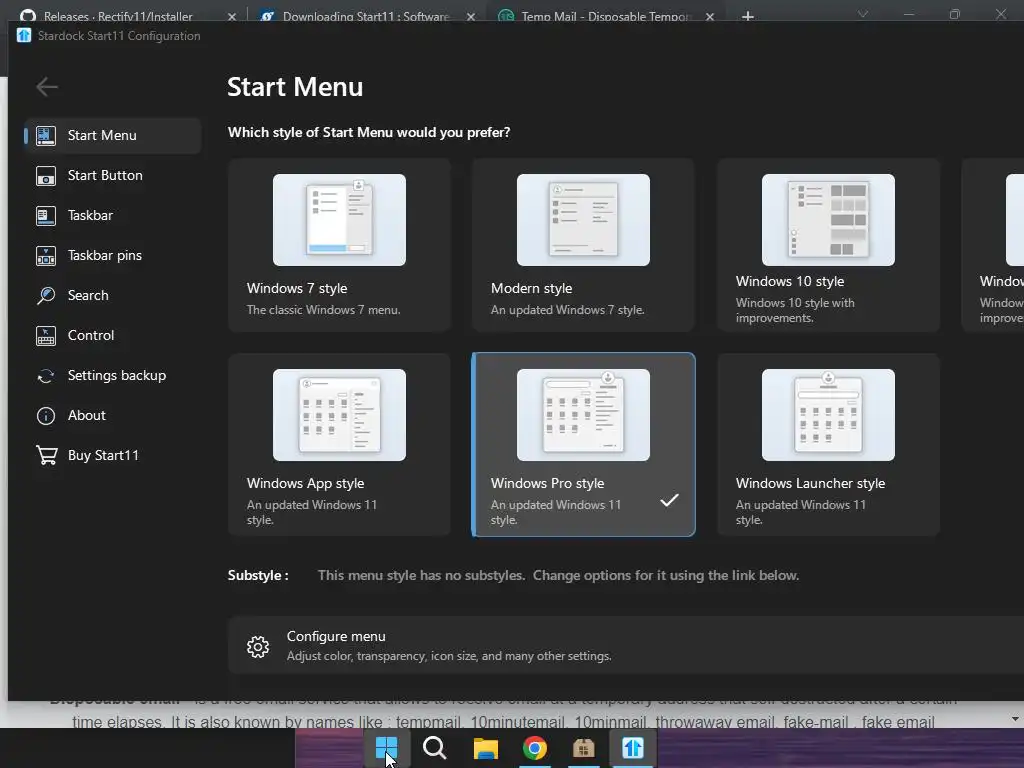Click the Stardock Start11 title bar icon
Screen dimensions: 1024x768
(x=24, y=35)
